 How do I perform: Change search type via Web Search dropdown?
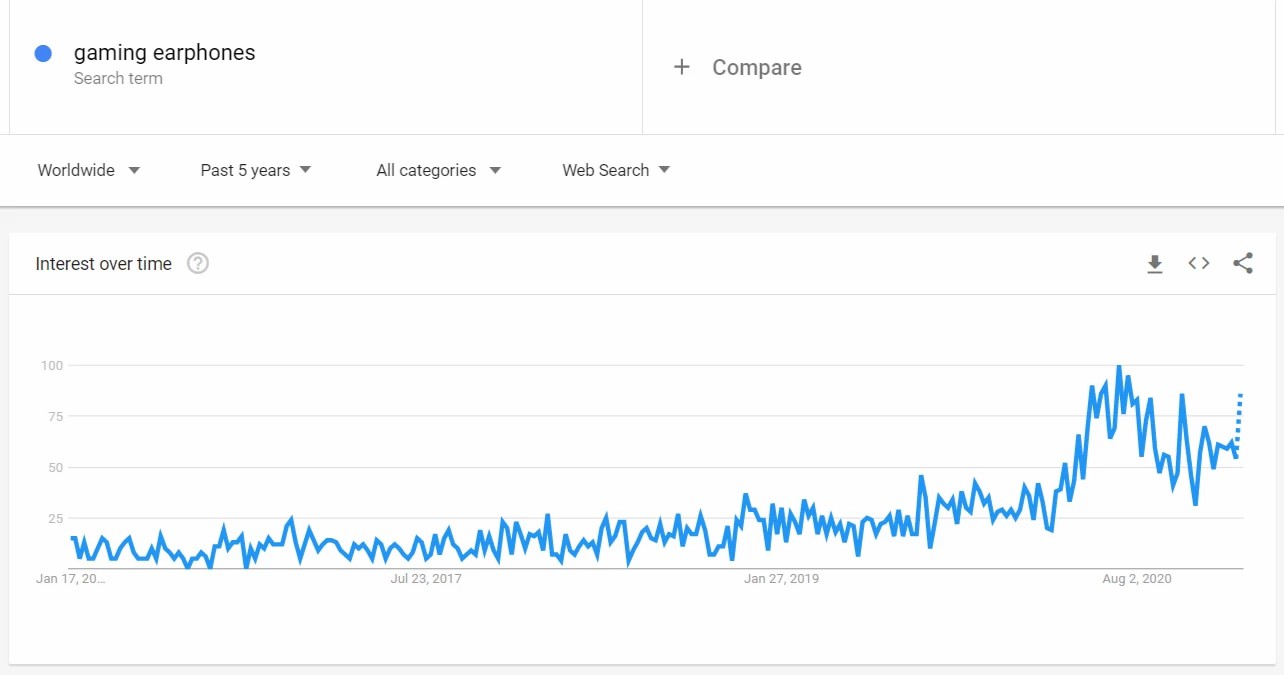pos(615,170)
